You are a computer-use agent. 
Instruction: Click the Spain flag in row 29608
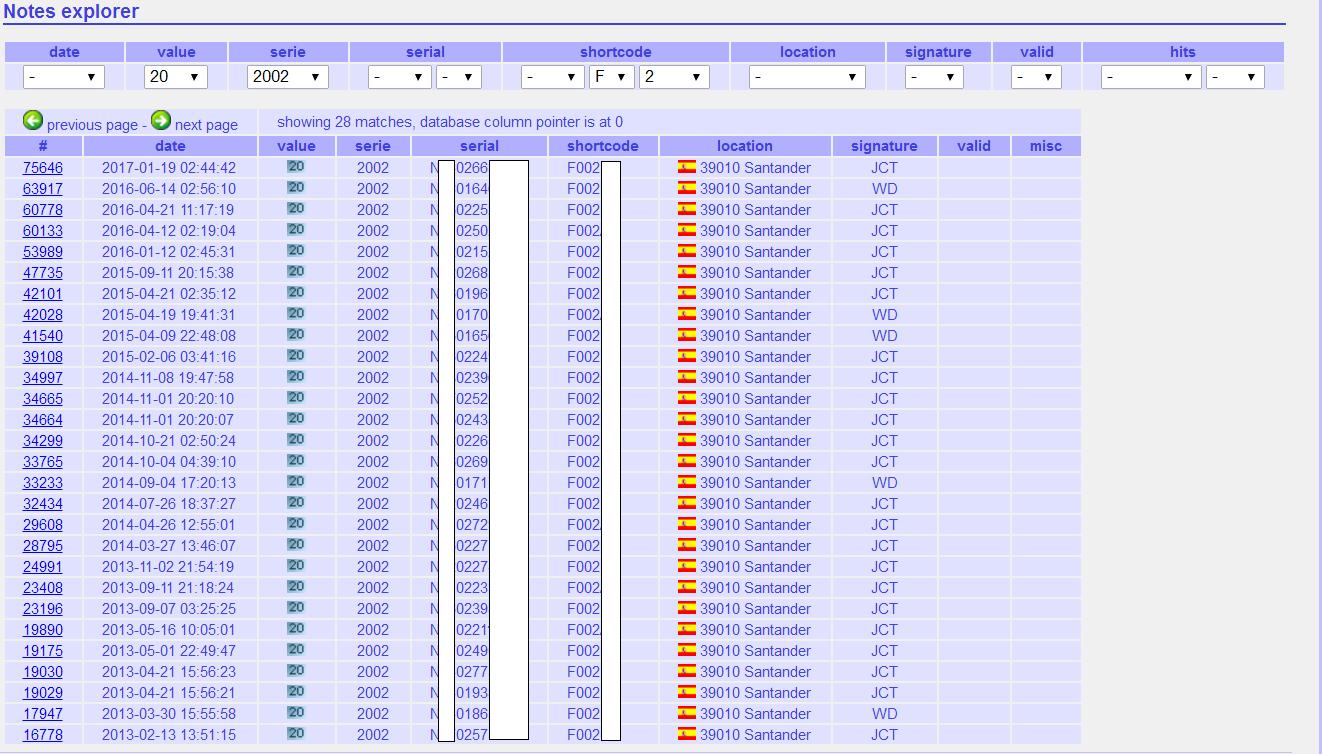(686, 524)
